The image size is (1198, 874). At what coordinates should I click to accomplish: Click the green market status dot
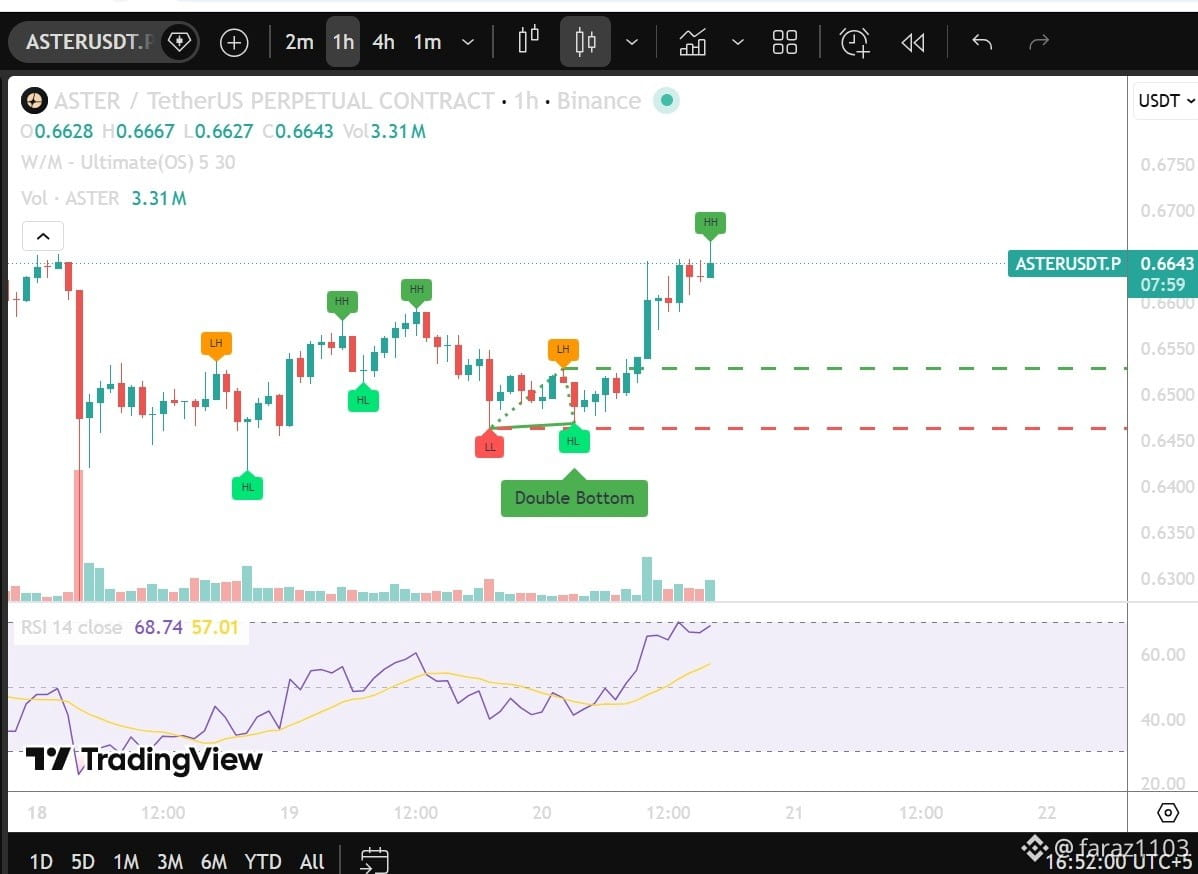(666, 100)
